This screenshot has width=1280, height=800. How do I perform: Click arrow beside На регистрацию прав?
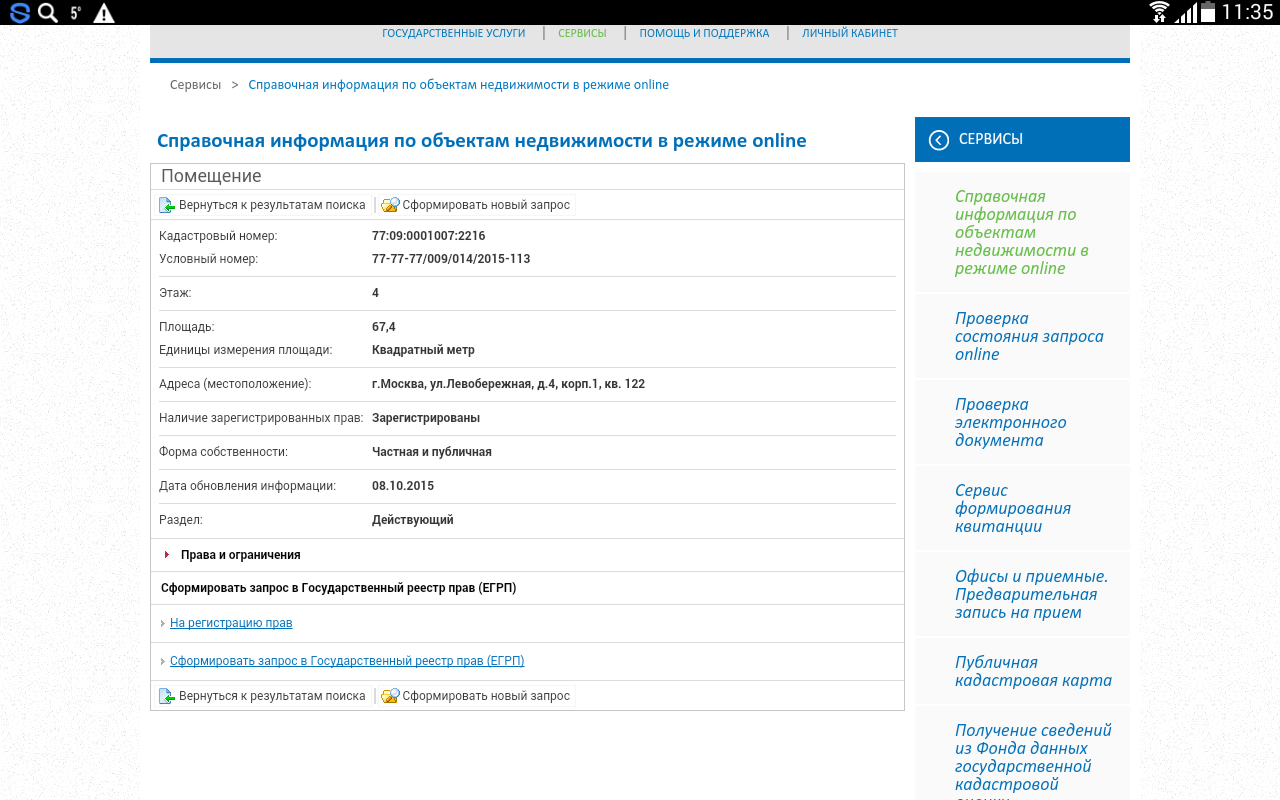click(163, 623)
